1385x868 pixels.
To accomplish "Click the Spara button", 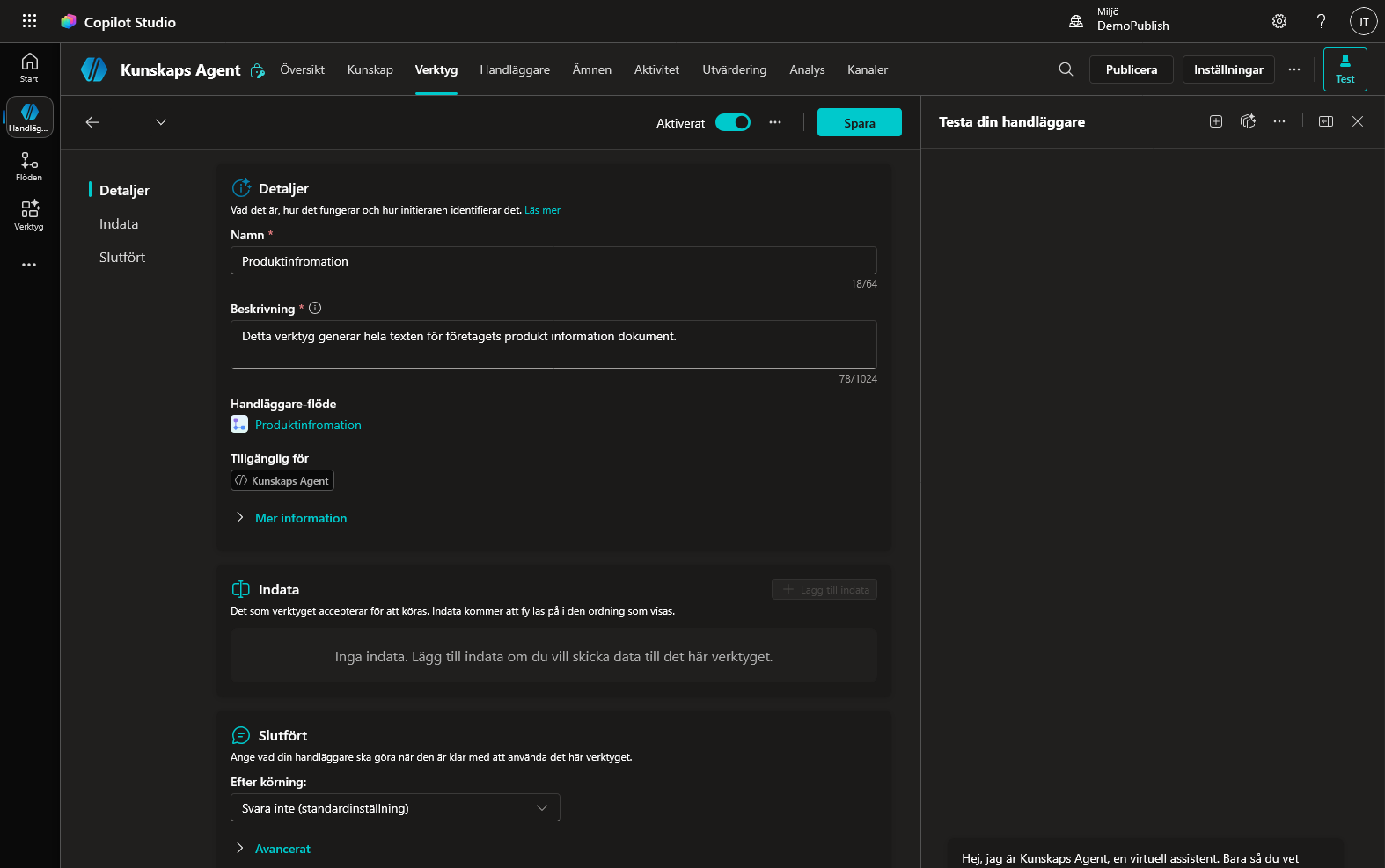I will [859, 122].
